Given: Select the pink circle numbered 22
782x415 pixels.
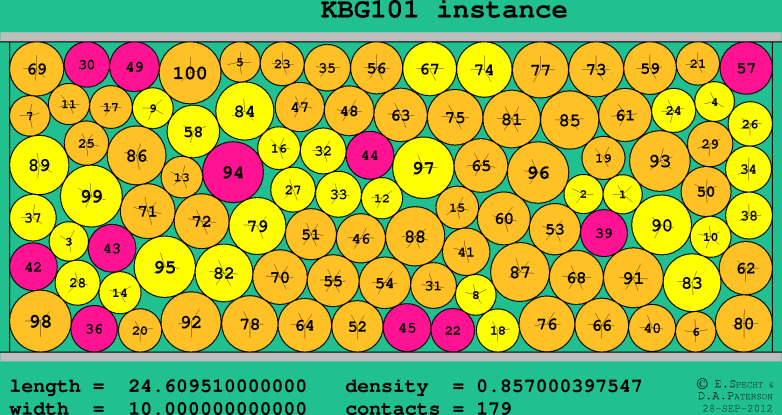Looking at the screenshot, I should 453,330.
